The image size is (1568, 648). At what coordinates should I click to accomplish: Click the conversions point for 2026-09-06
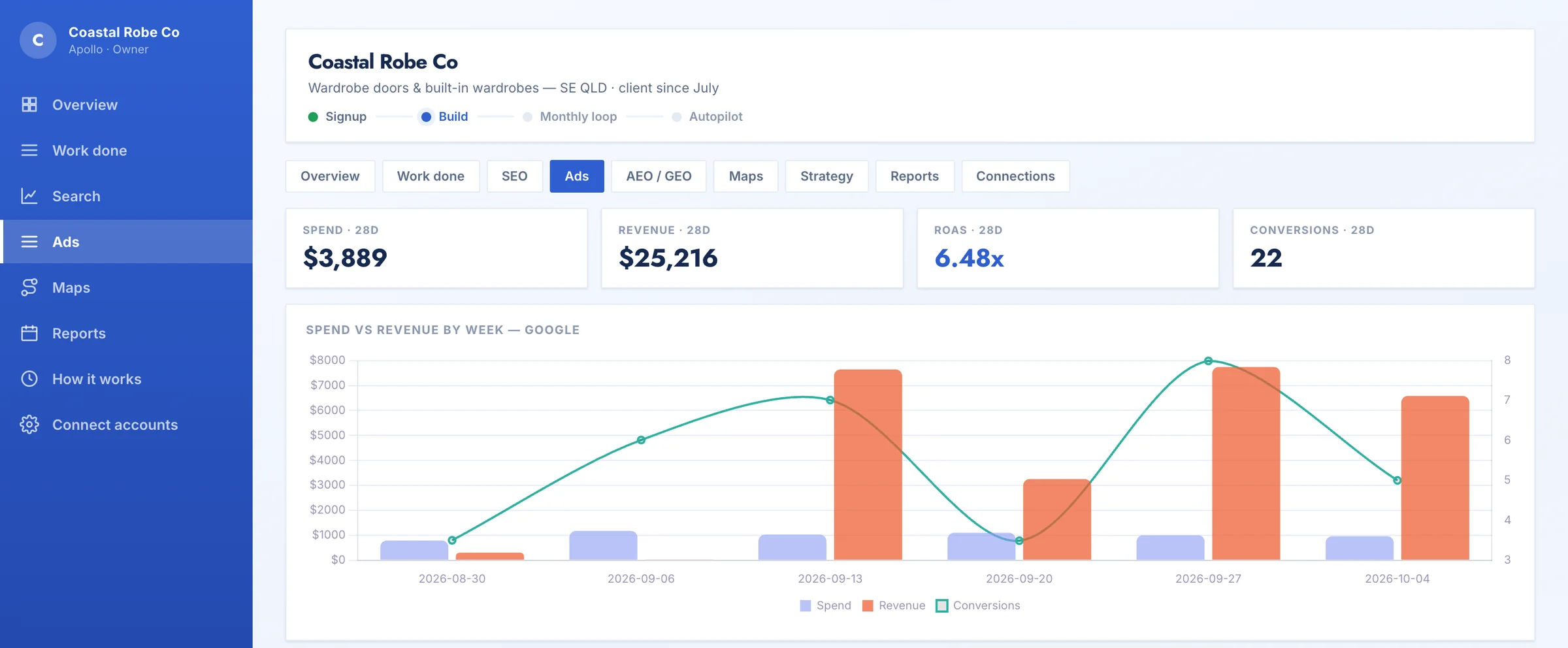click(641, 440)
